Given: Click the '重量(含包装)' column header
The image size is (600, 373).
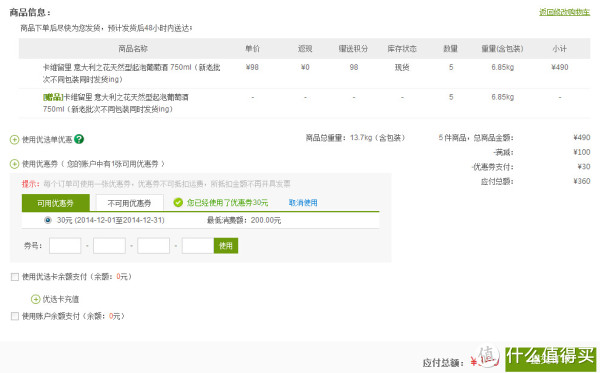Looking at the screenshot, I should tap(502, 49).
